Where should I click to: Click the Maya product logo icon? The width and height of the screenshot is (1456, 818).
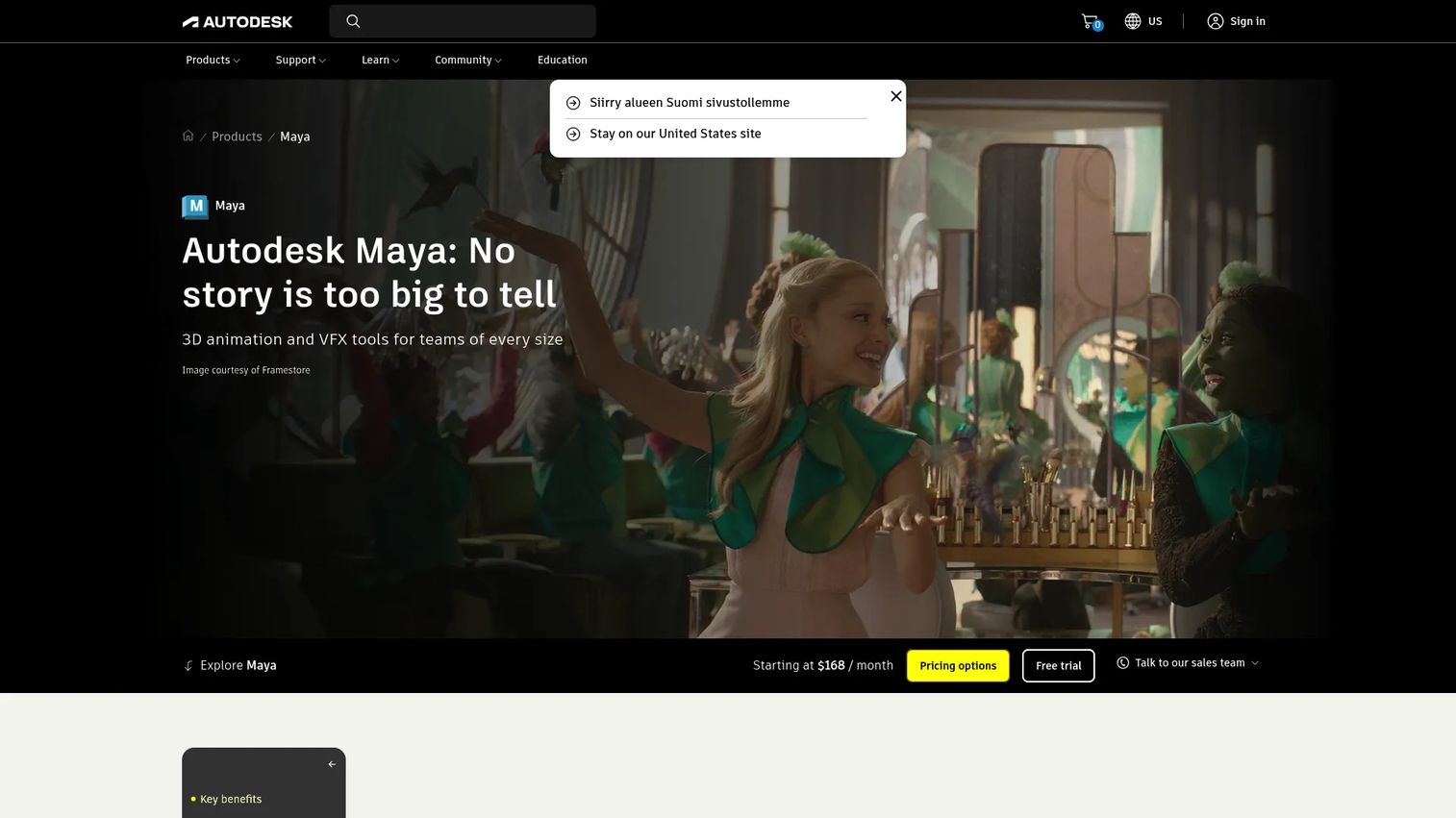[x=195, y=206]
